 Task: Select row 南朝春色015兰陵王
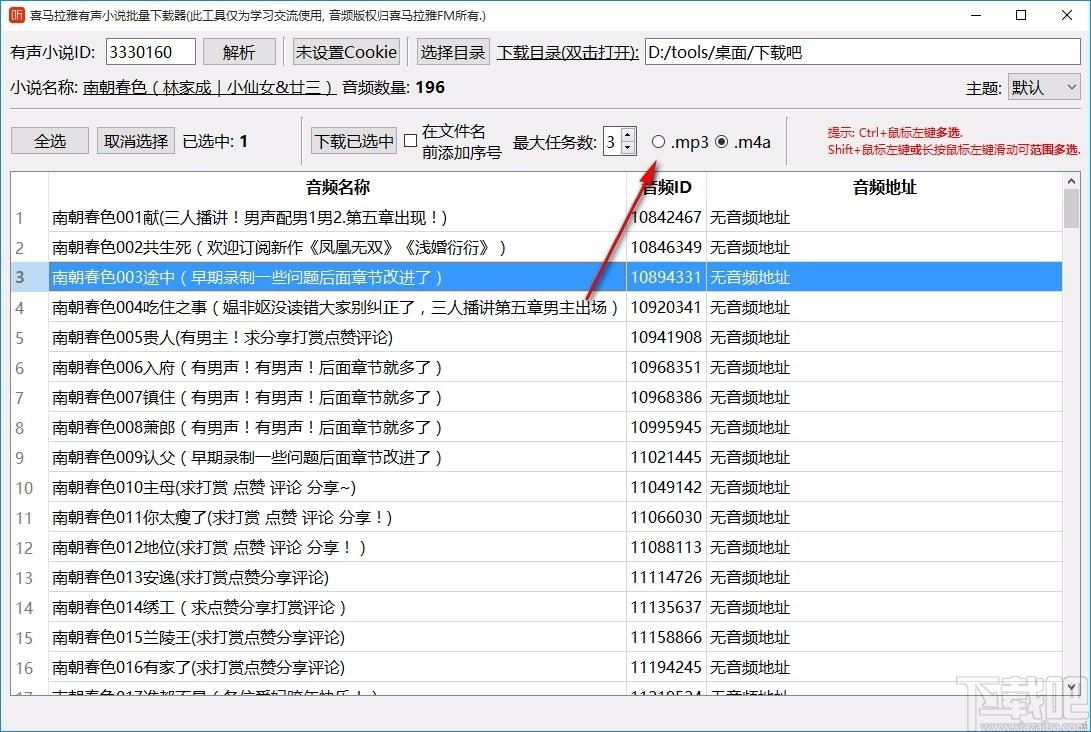tap(337, 637)
